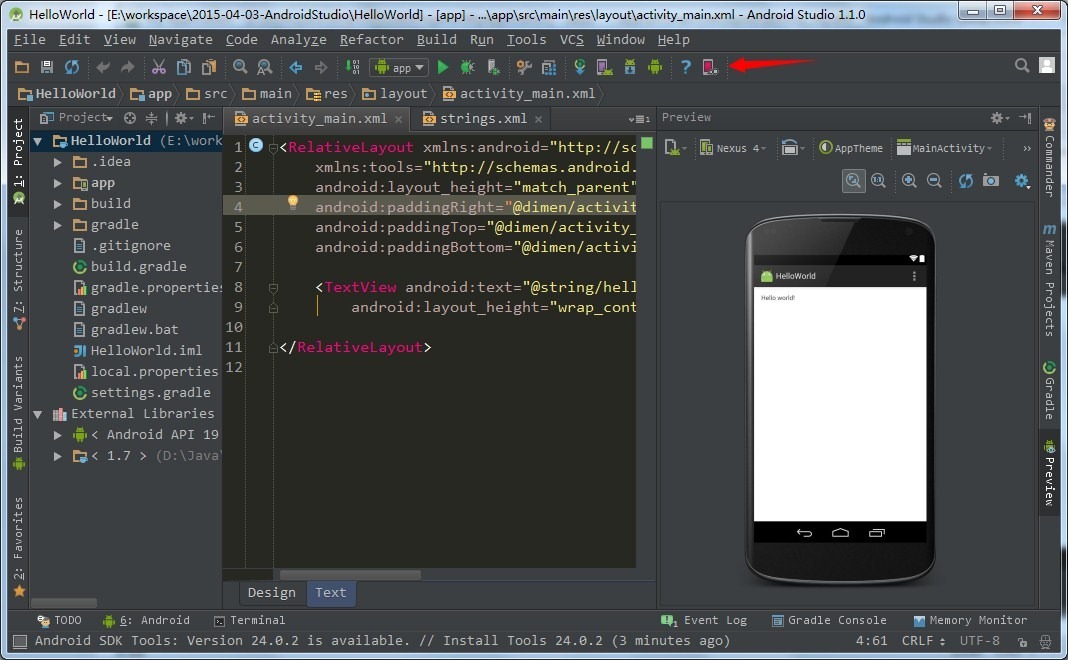Toggle the Commander tool window
This screenshot has width=1068, height=660.
(1050, 158)
